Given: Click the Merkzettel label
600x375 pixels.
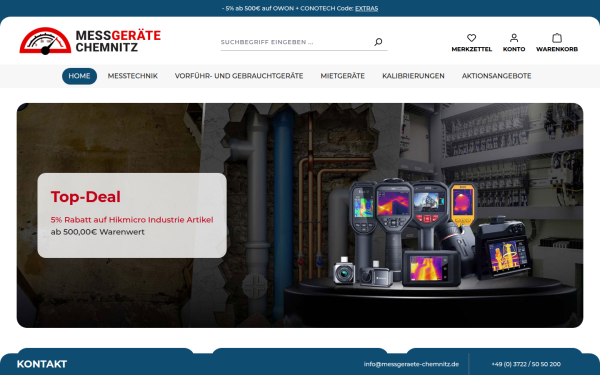Looking at the screenshot, I should pos(471,49).
